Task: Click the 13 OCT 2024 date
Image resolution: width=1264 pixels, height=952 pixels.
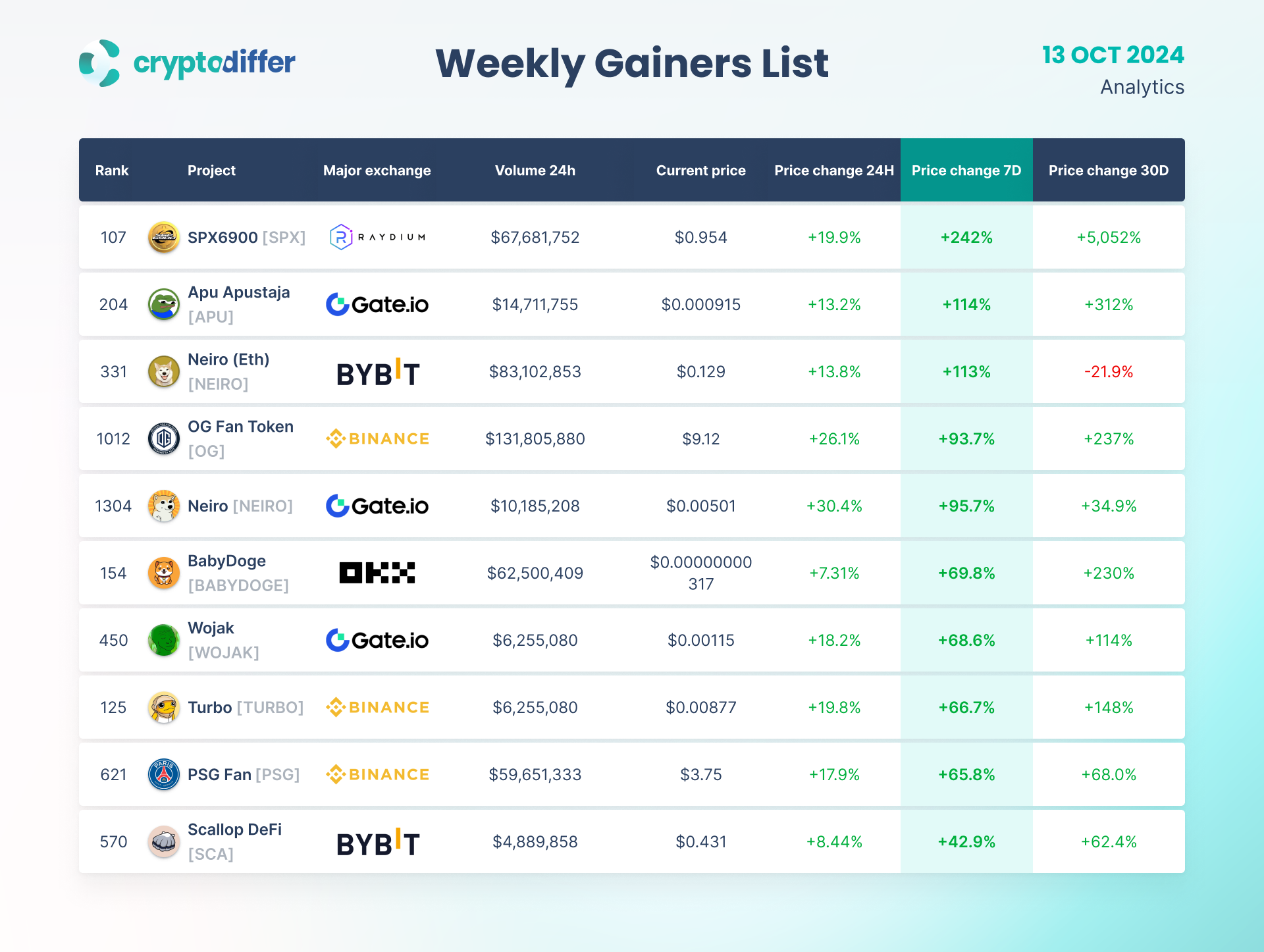Action: click(1113, 55)
